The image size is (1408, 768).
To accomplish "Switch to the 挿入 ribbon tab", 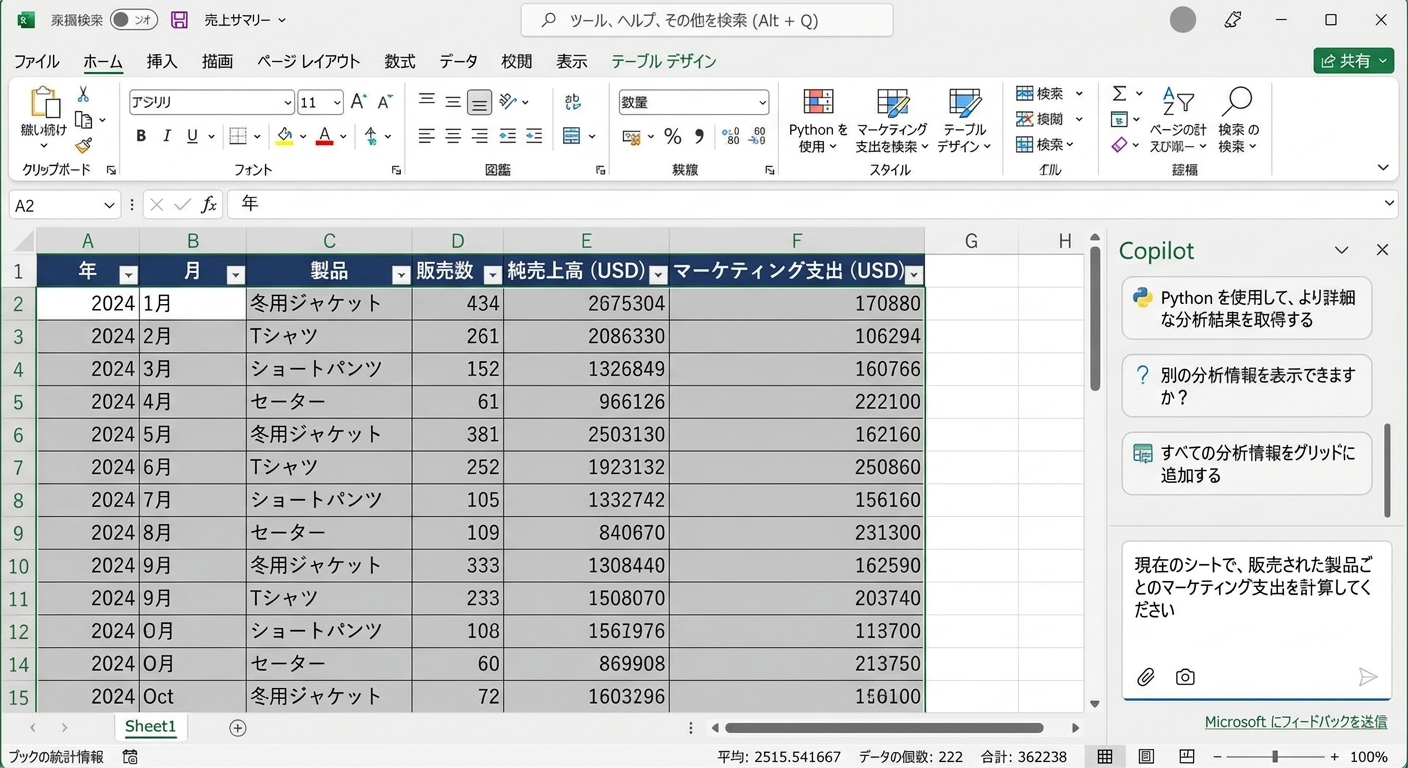I will click(162, 61).
